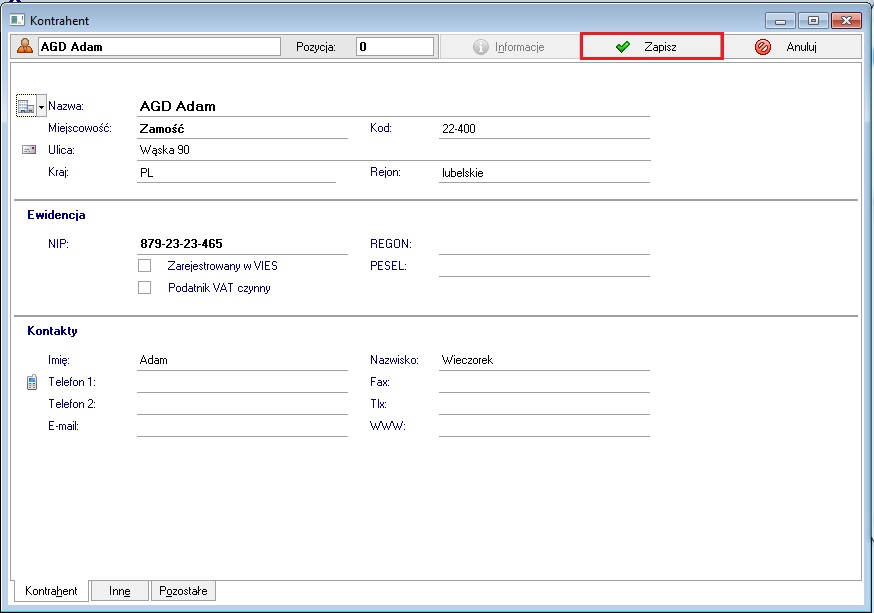Screen dimensions: 874x613
Task: Click the Tlx field
Action: pyautogui.click(x=545, y=404)
